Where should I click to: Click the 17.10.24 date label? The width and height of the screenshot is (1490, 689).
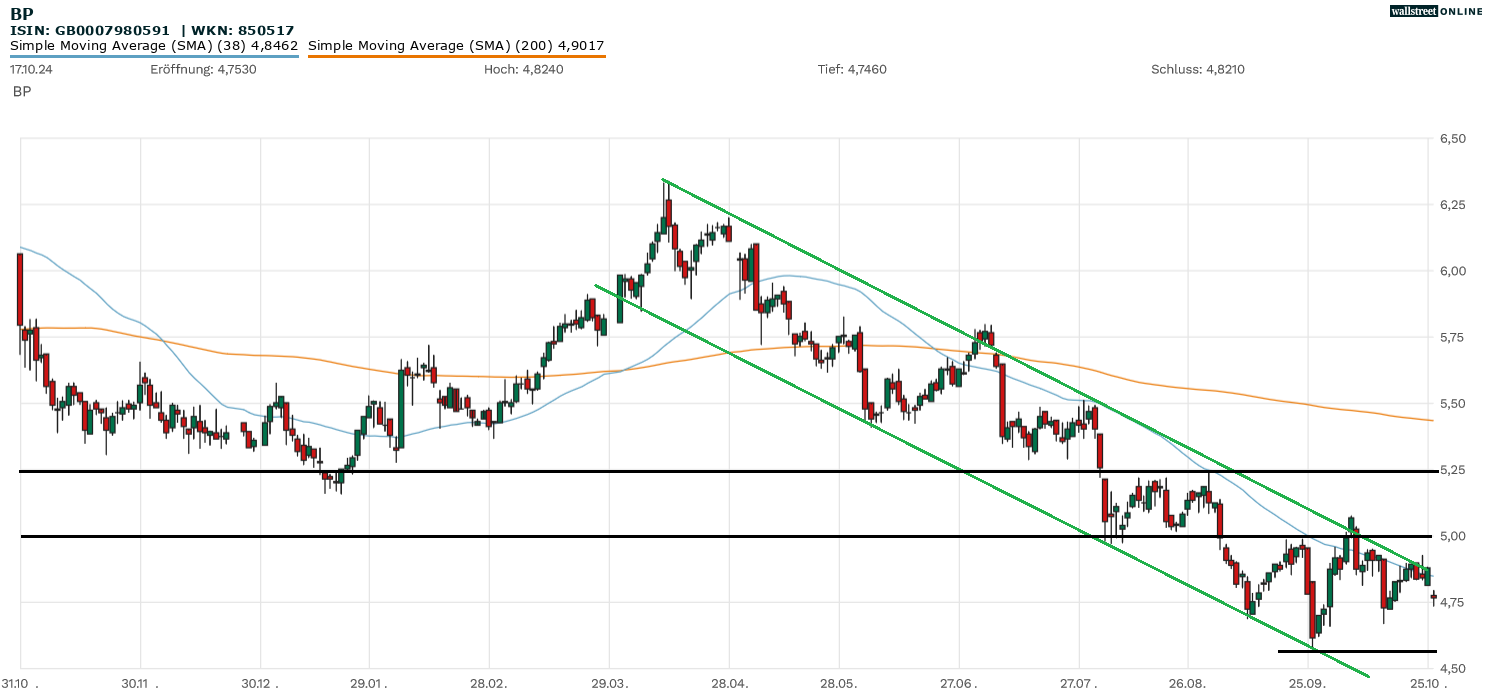29,70
